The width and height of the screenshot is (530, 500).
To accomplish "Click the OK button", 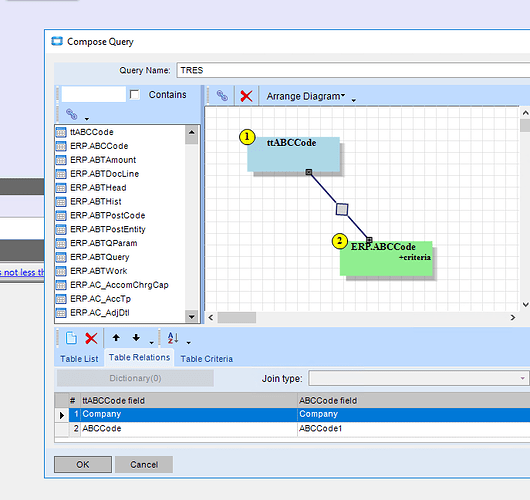I will [83, 465].
